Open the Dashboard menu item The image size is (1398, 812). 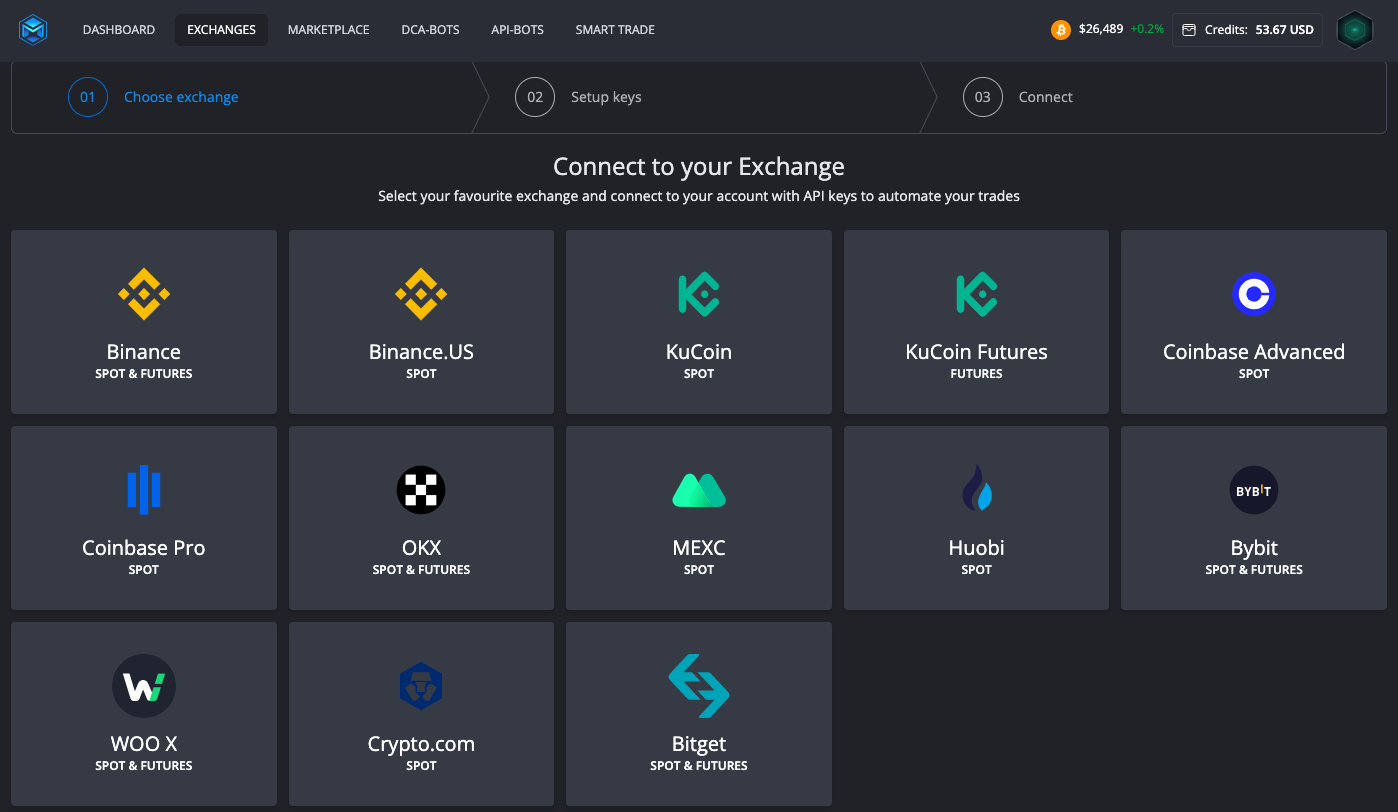click(119, 30)
